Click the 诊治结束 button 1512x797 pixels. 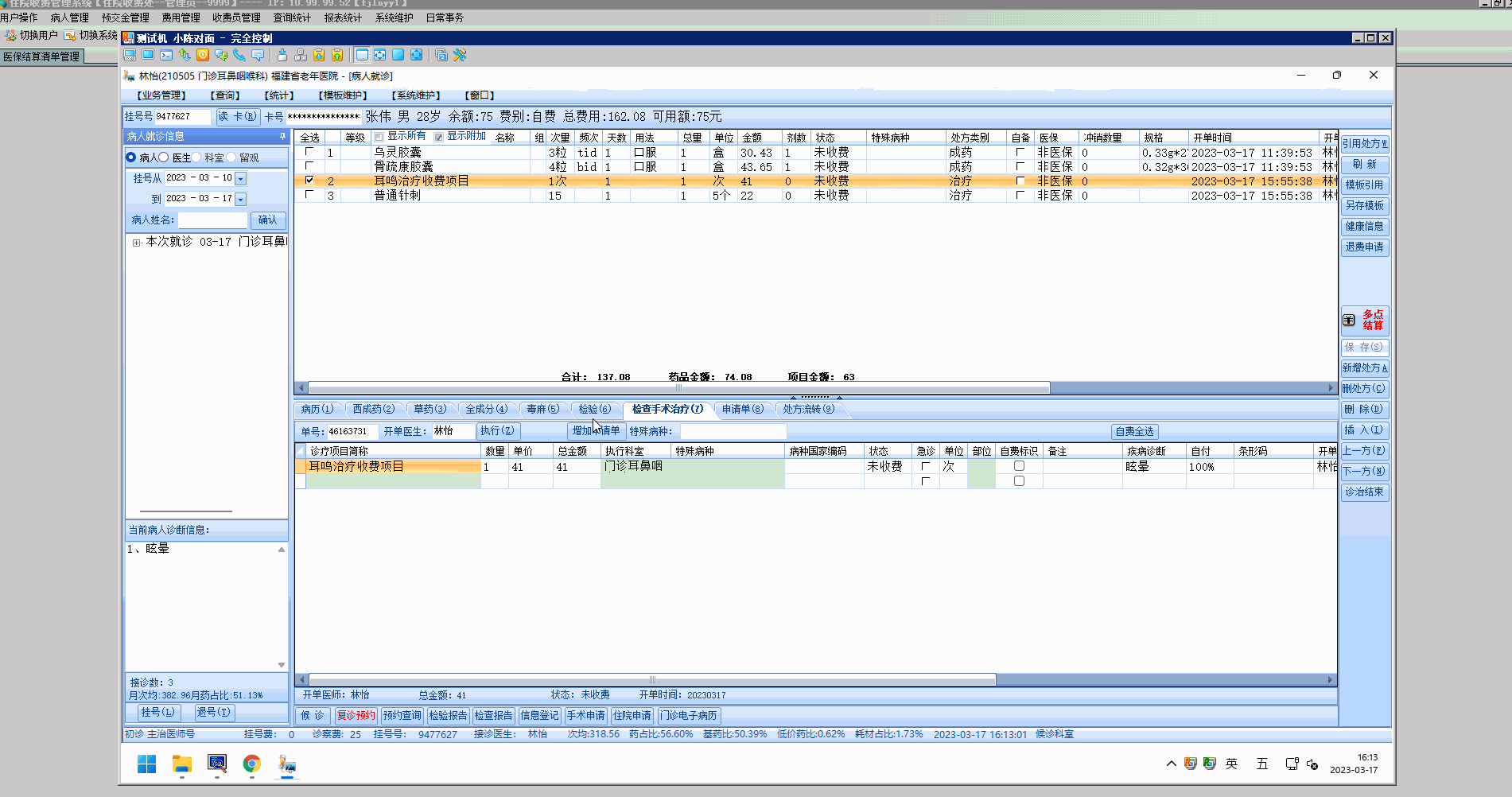coord(1364,492)
